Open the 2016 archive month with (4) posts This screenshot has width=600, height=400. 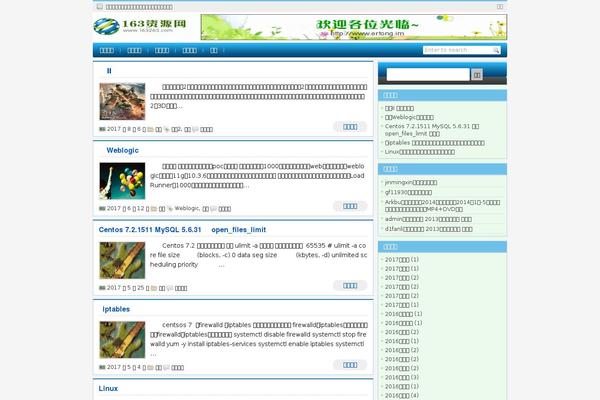coord(401,395)
